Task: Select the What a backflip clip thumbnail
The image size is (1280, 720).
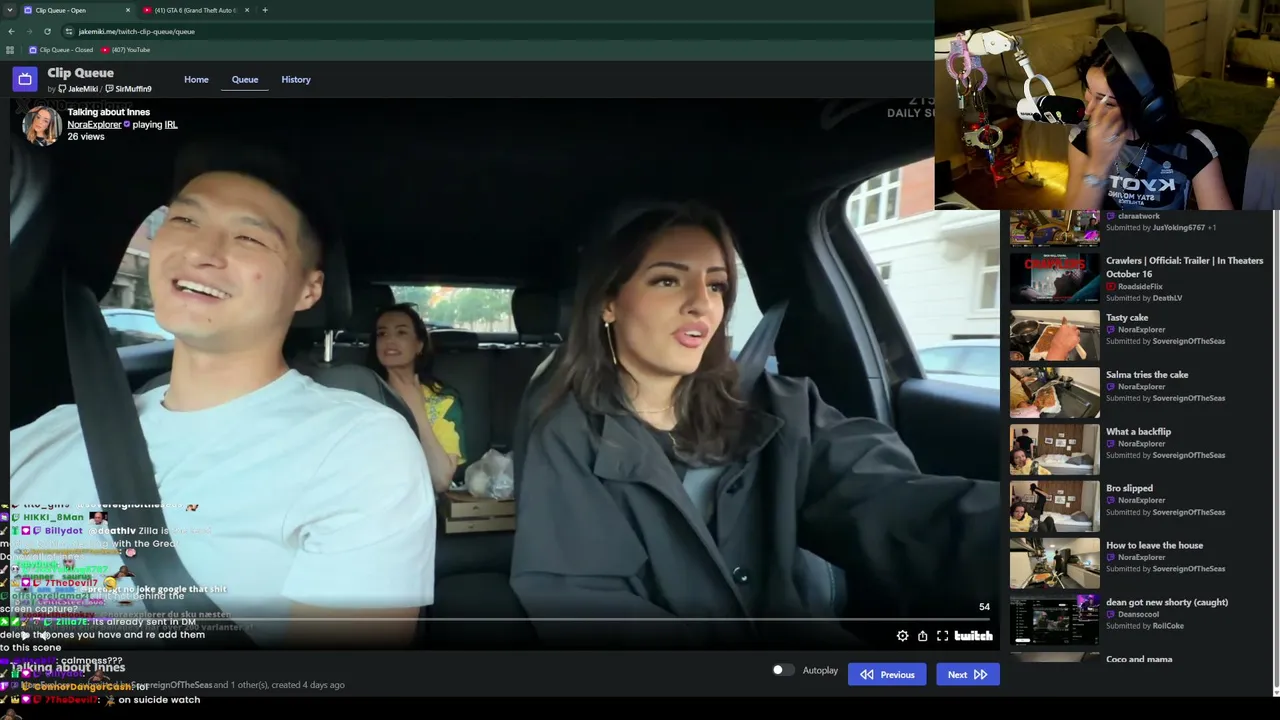Action: click(x=1054, y=449)
